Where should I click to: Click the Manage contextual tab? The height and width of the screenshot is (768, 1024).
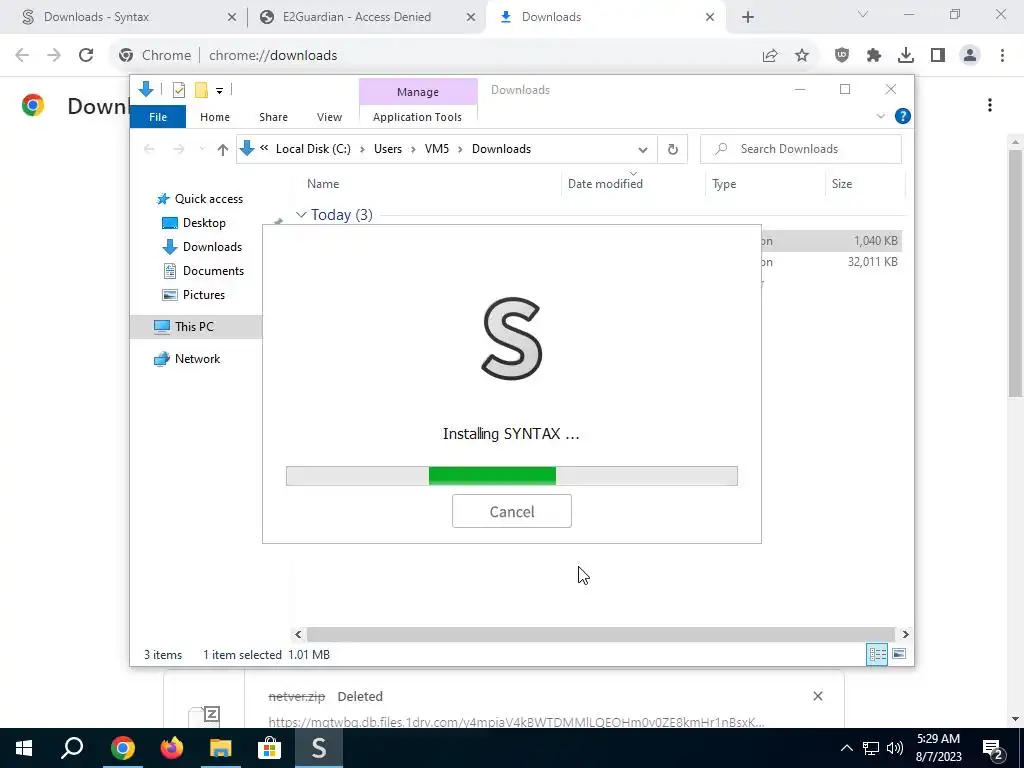418,92
